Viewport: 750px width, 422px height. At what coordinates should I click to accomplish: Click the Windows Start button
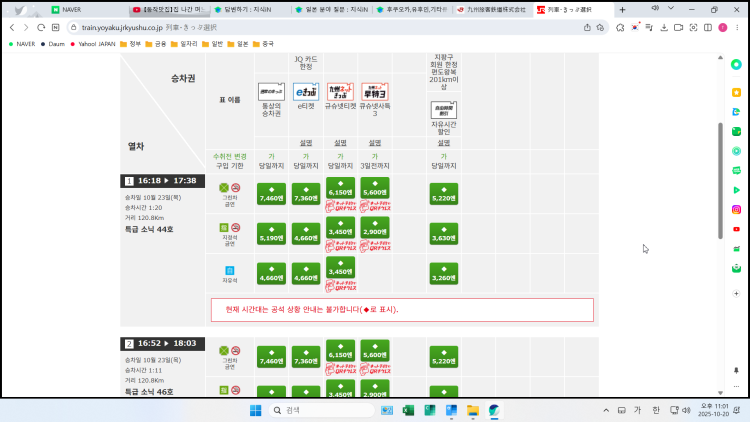click(254, 410)
